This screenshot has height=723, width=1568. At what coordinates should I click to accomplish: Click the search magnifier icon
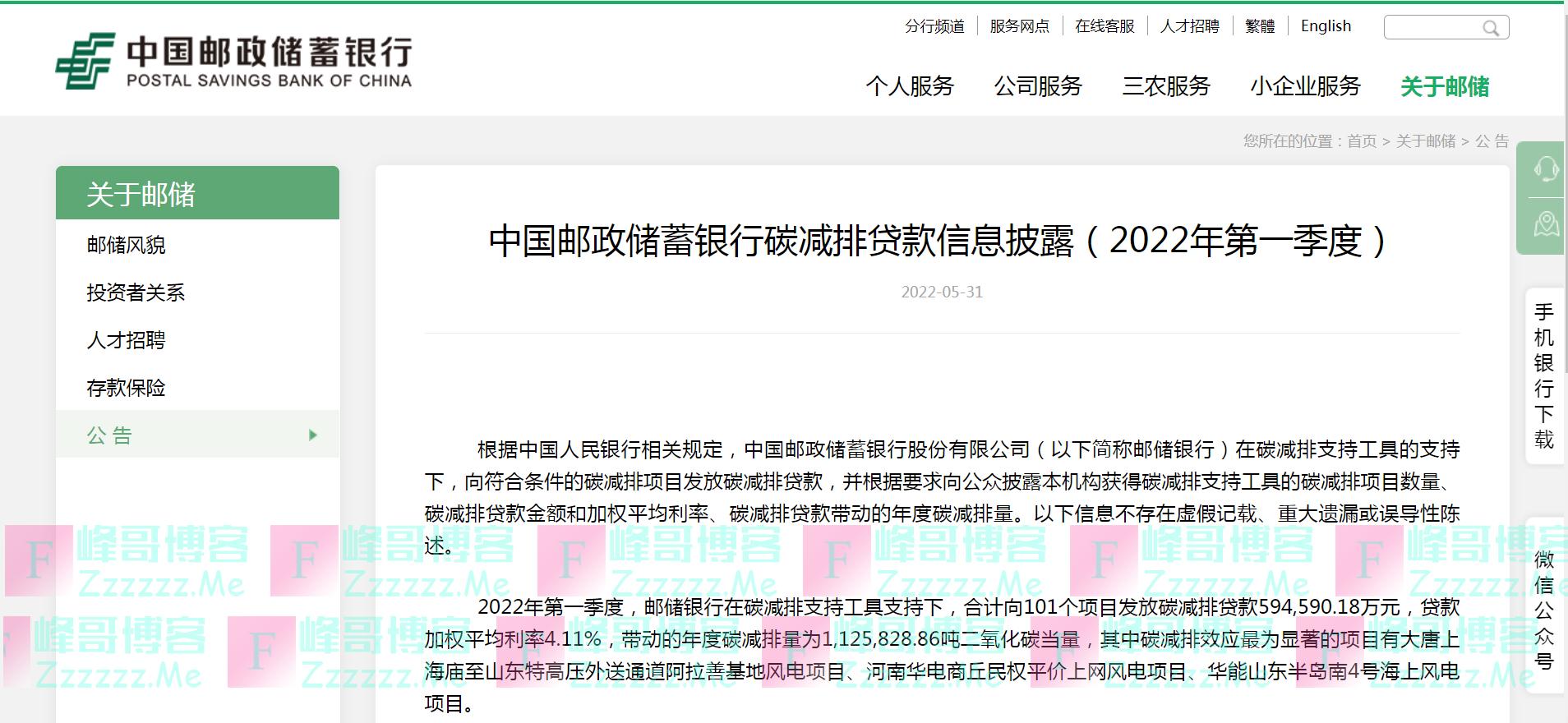click(1491, 28)
